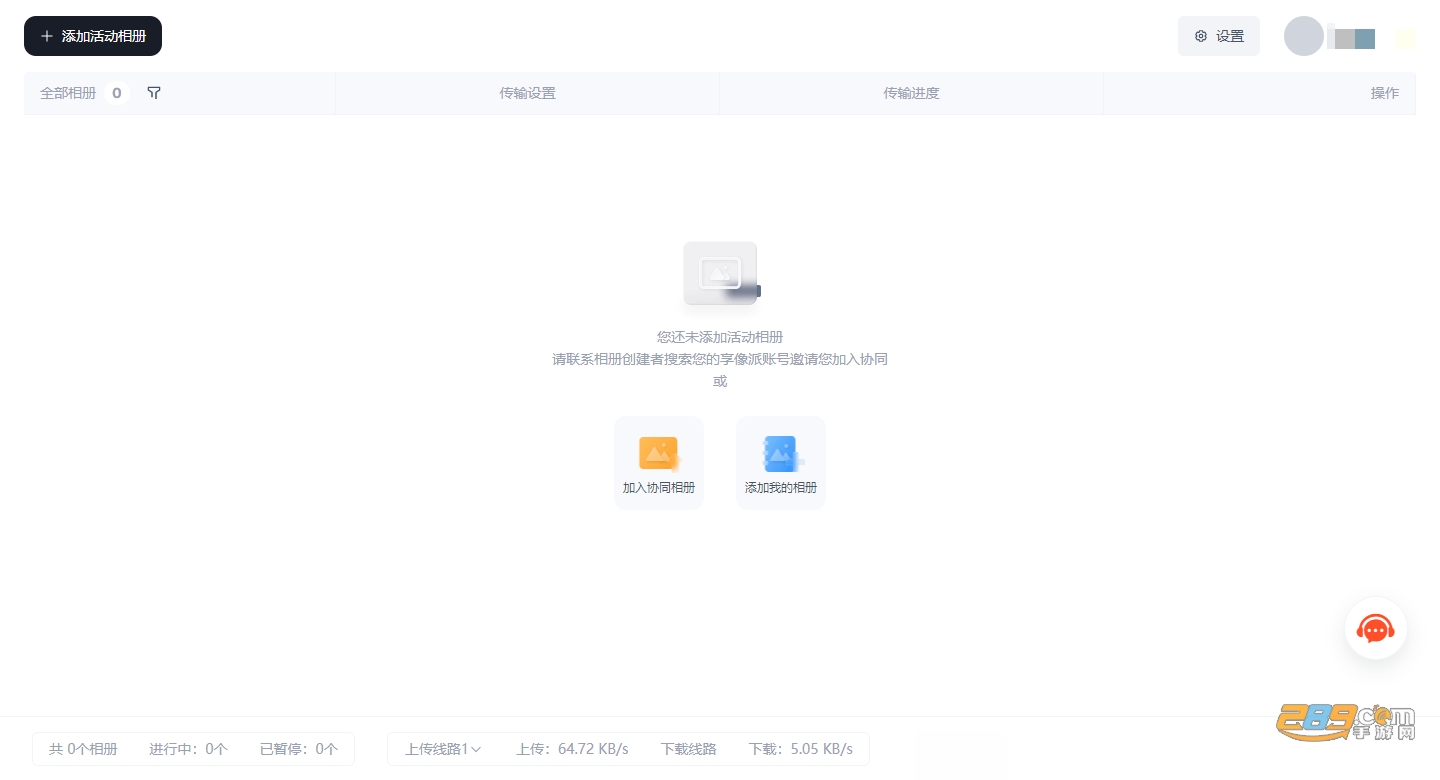Click the 传输设置 column header
Image resolution: width=1440 pixels, height=780 pixels.
(527, 93)
